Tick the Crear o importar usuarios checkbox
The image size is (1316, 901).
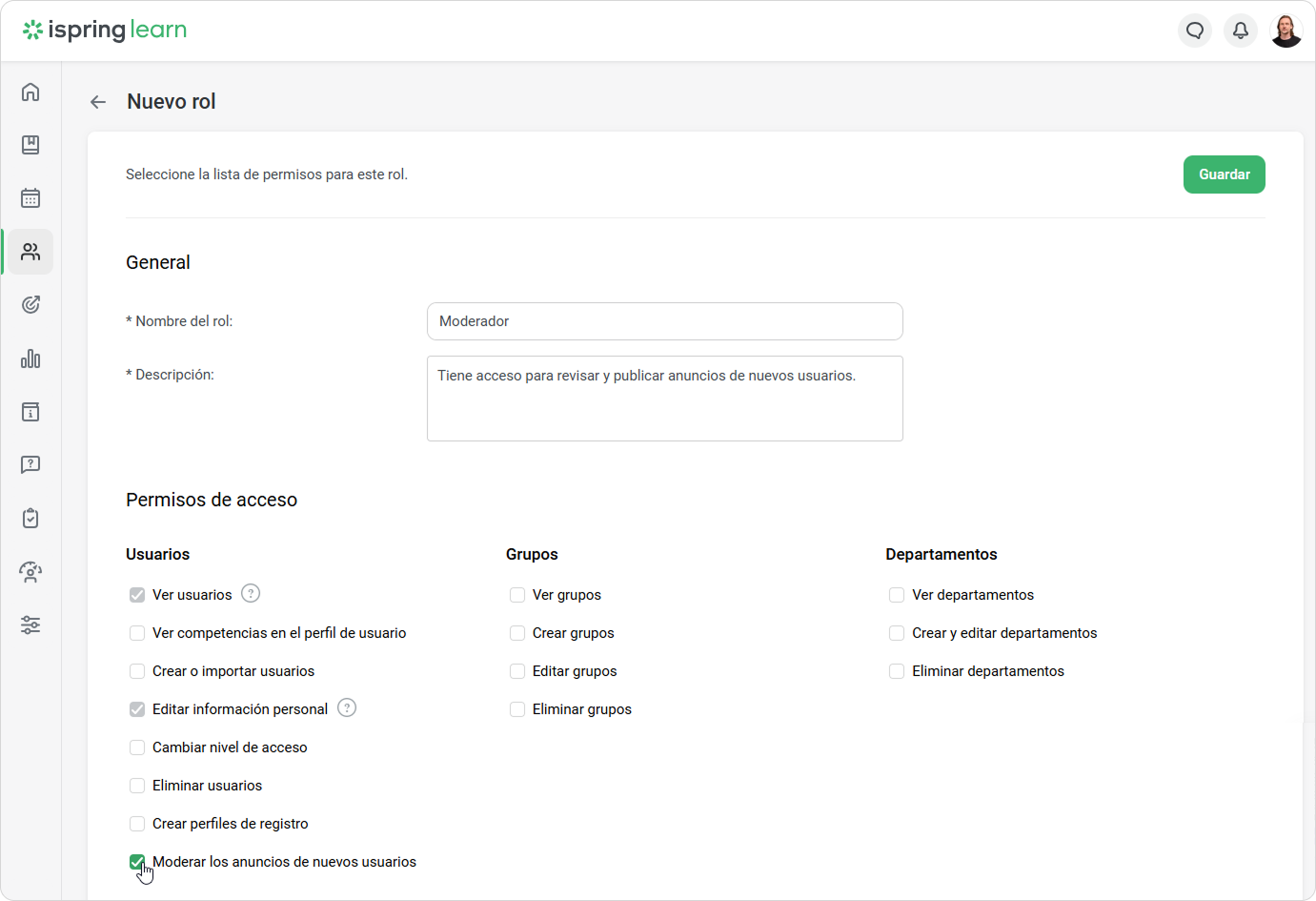[x=137, y=671]
